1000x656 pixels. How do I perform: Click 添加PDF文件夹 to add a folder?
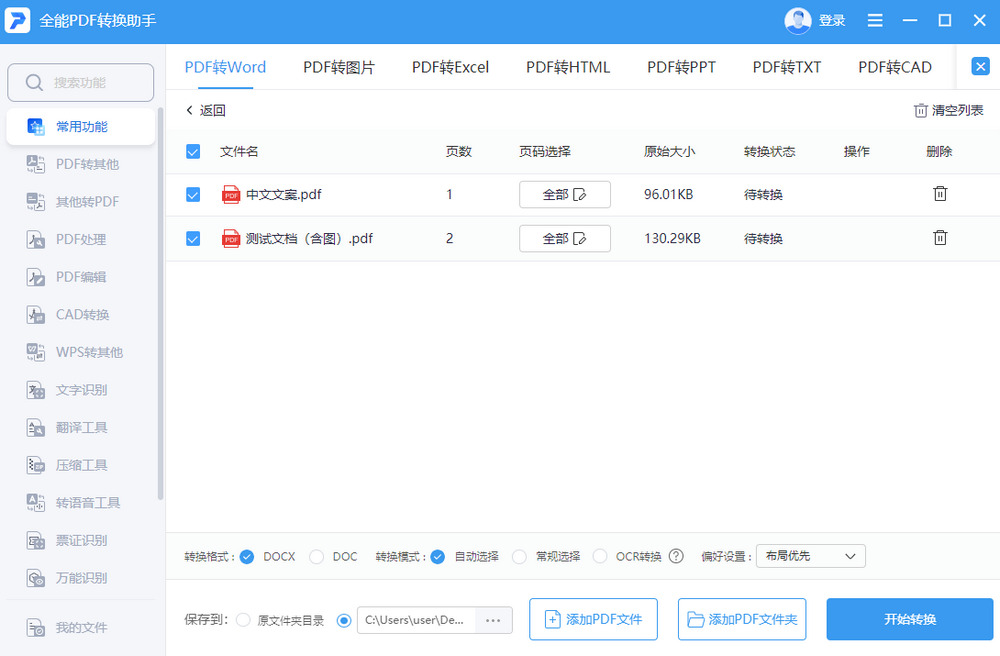pyautogui.click(x=742, y=620)
